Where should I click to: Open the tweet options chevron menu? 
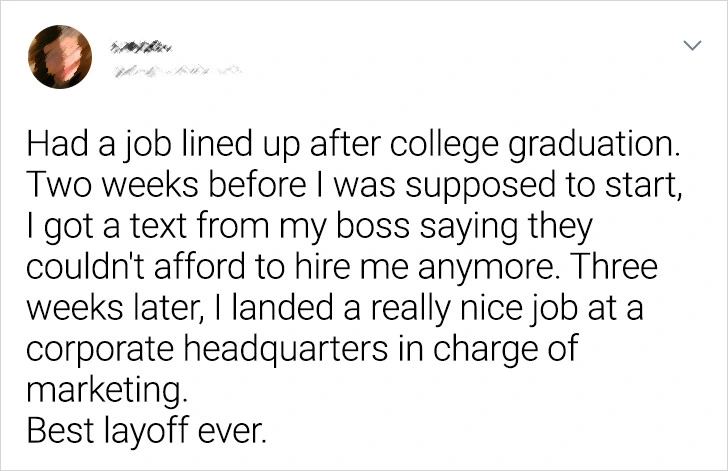692,45
